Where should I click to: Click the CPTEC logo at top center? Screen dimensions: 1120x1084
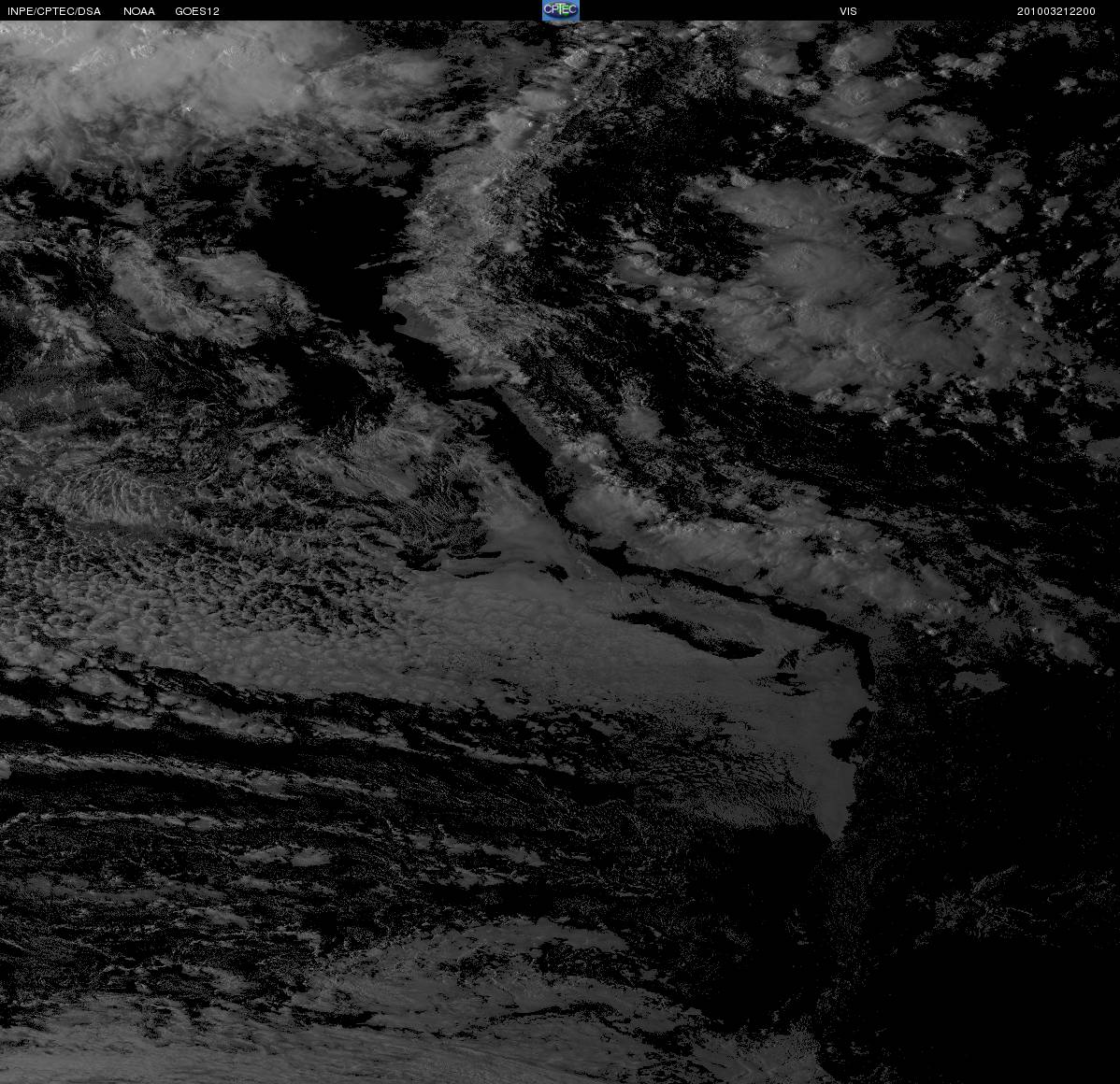[x=561, y=10]
